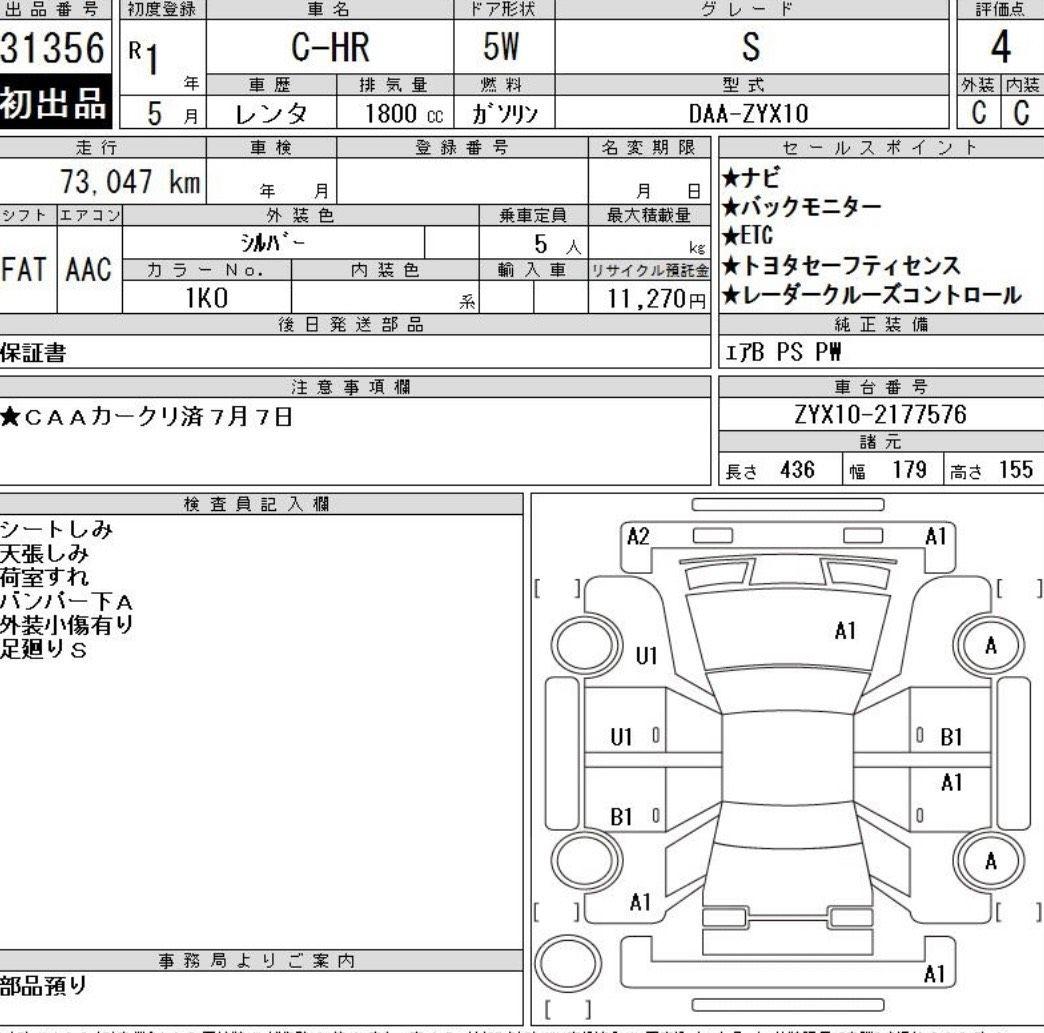Click the 検査員記入欄 inspector notes header

260,503
